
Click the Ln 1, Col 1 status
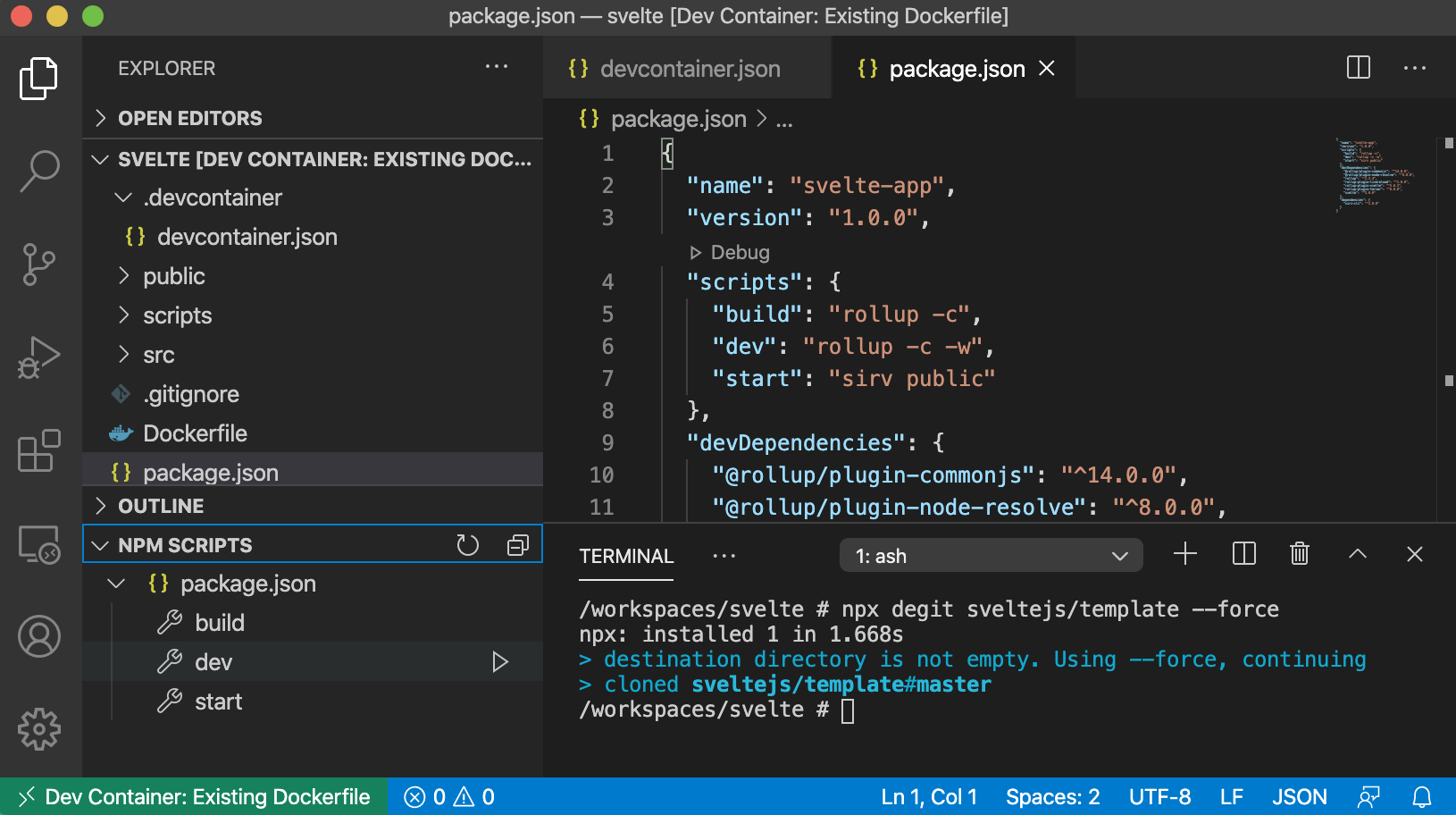click(x=929, y=797)
